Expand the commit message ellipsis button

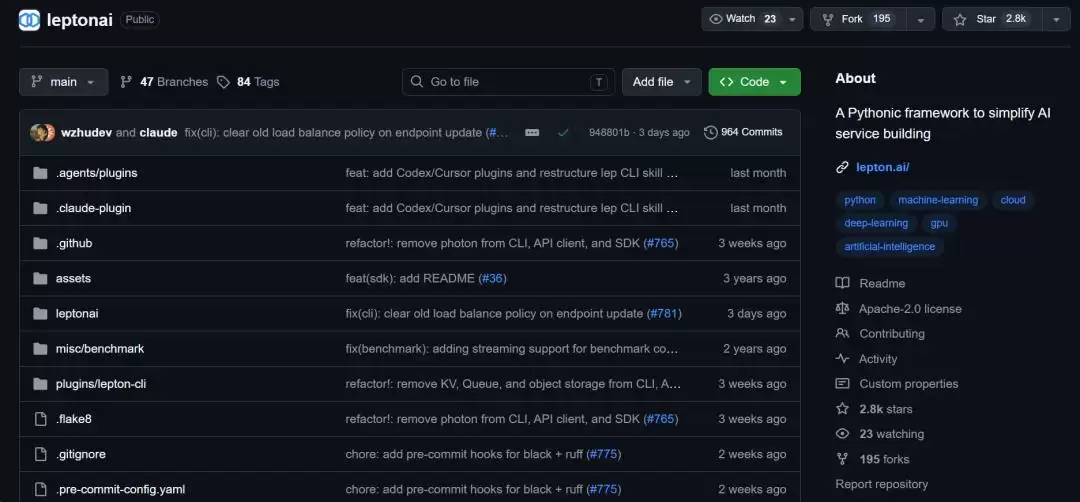[532, 132]
